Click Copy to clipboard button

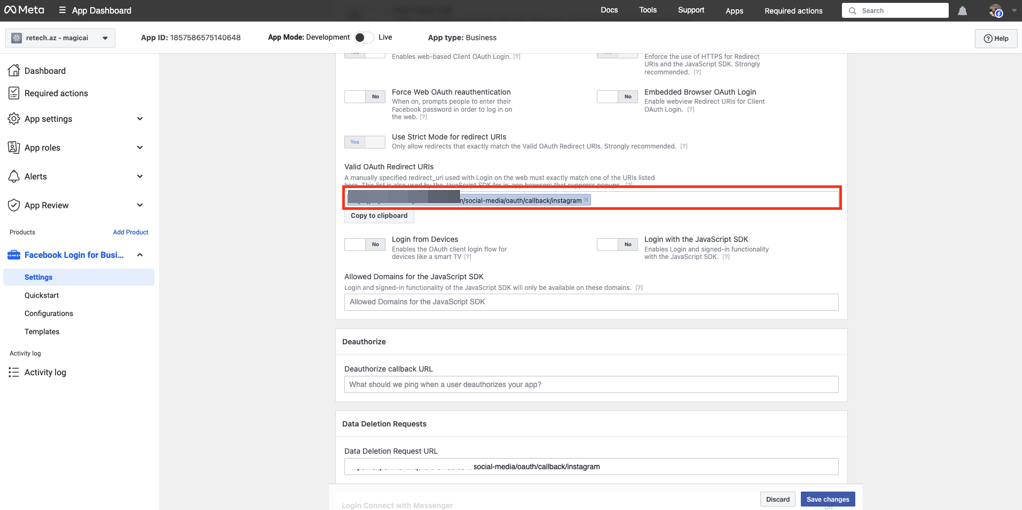(x=379, y=216)
